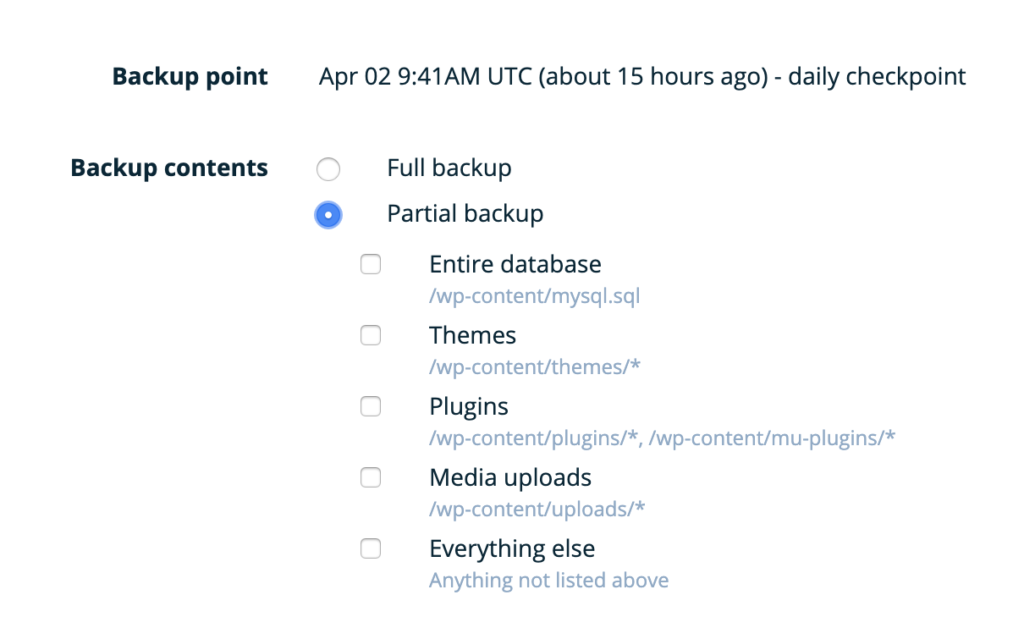Click 'Anything not listed above' description
Viewport: 1024px width, 628px height.
(x=549, y=580)
